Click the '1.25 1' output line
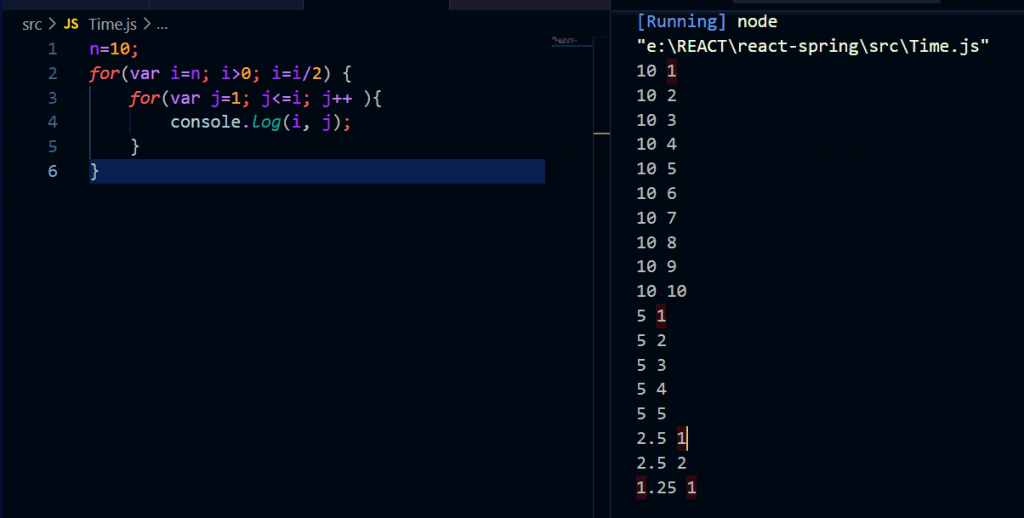The width and height of the screenshot is (1024, 518). click(x=665, y=487)
